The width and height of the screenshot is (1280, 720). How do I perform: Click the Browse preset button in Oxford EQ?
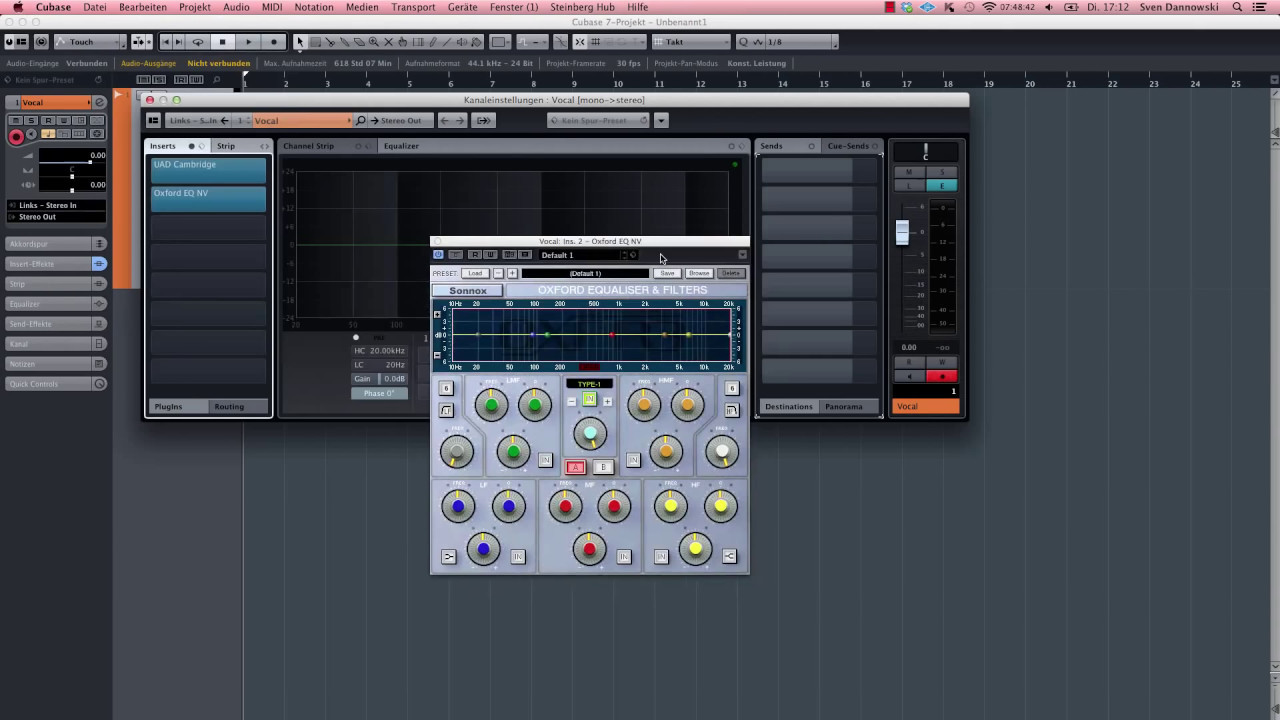(x=699, y=273)
